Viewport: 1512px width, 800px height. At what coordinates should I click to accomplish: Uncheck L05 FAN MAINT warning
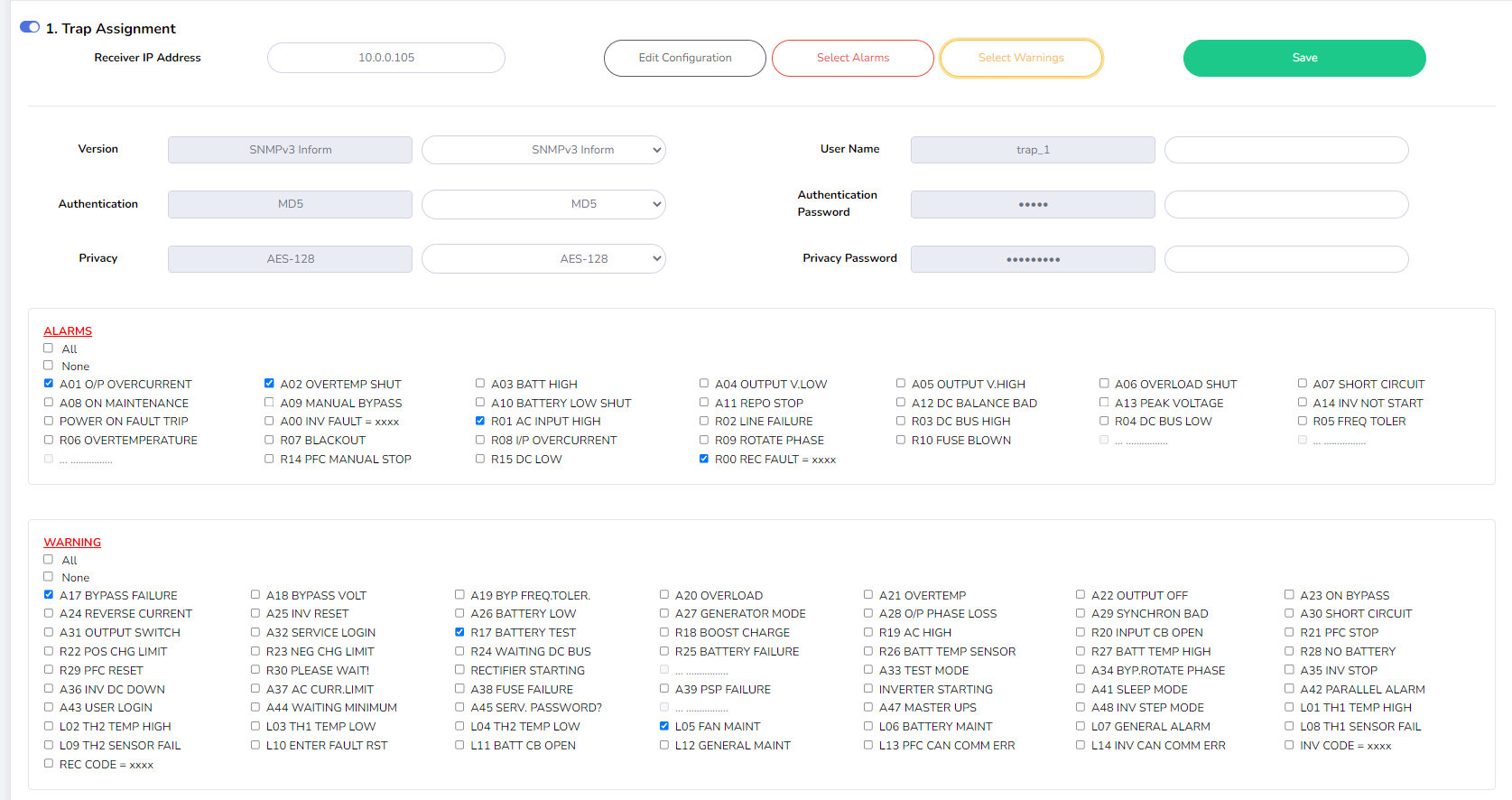point(664,725)
